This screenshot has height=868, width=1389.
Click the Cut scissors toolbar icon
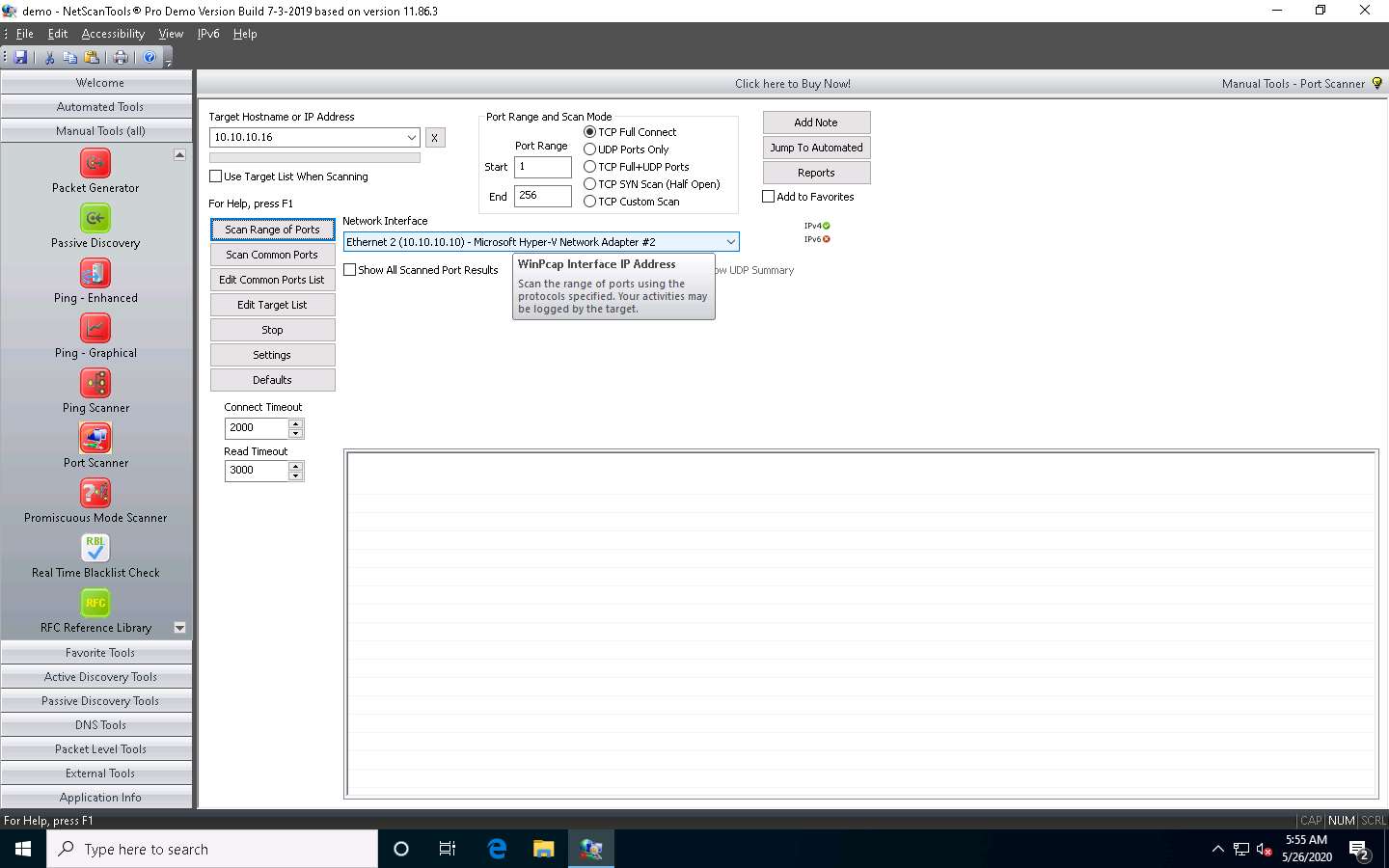(x=49, y=58)
